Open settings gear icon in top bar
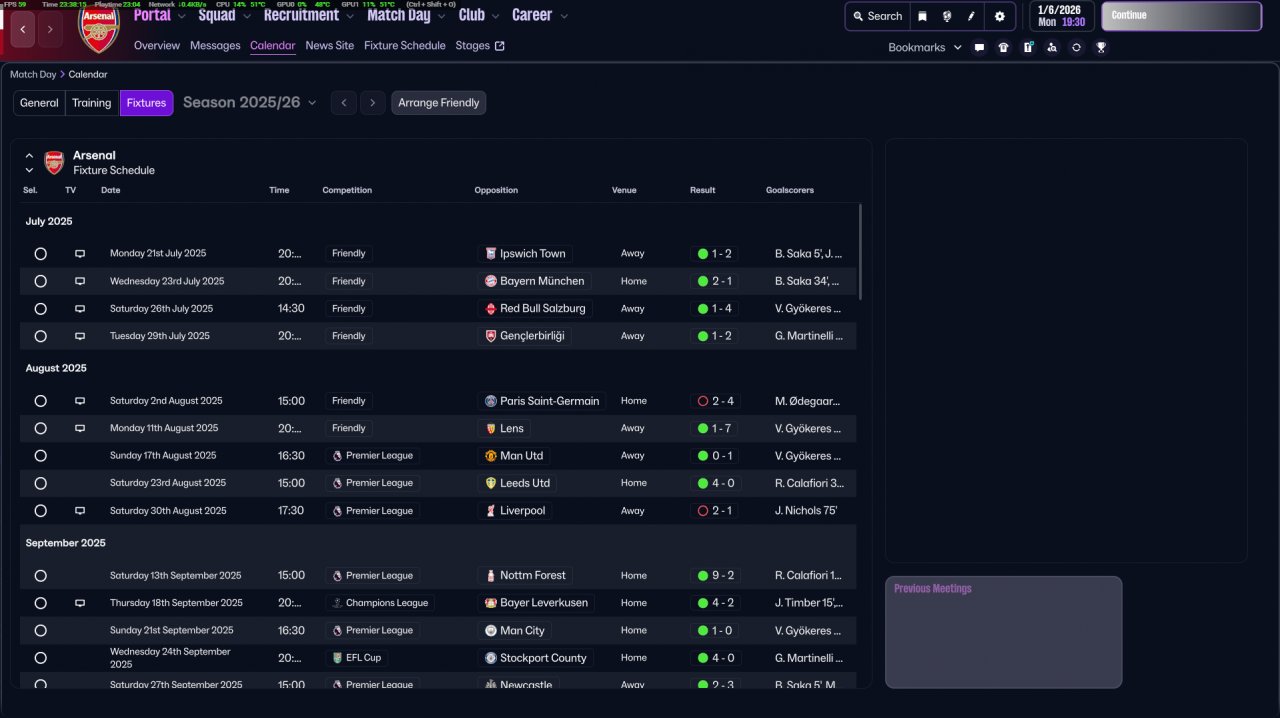This screenshot has height=718, width=1280. (x=999, y=16)
